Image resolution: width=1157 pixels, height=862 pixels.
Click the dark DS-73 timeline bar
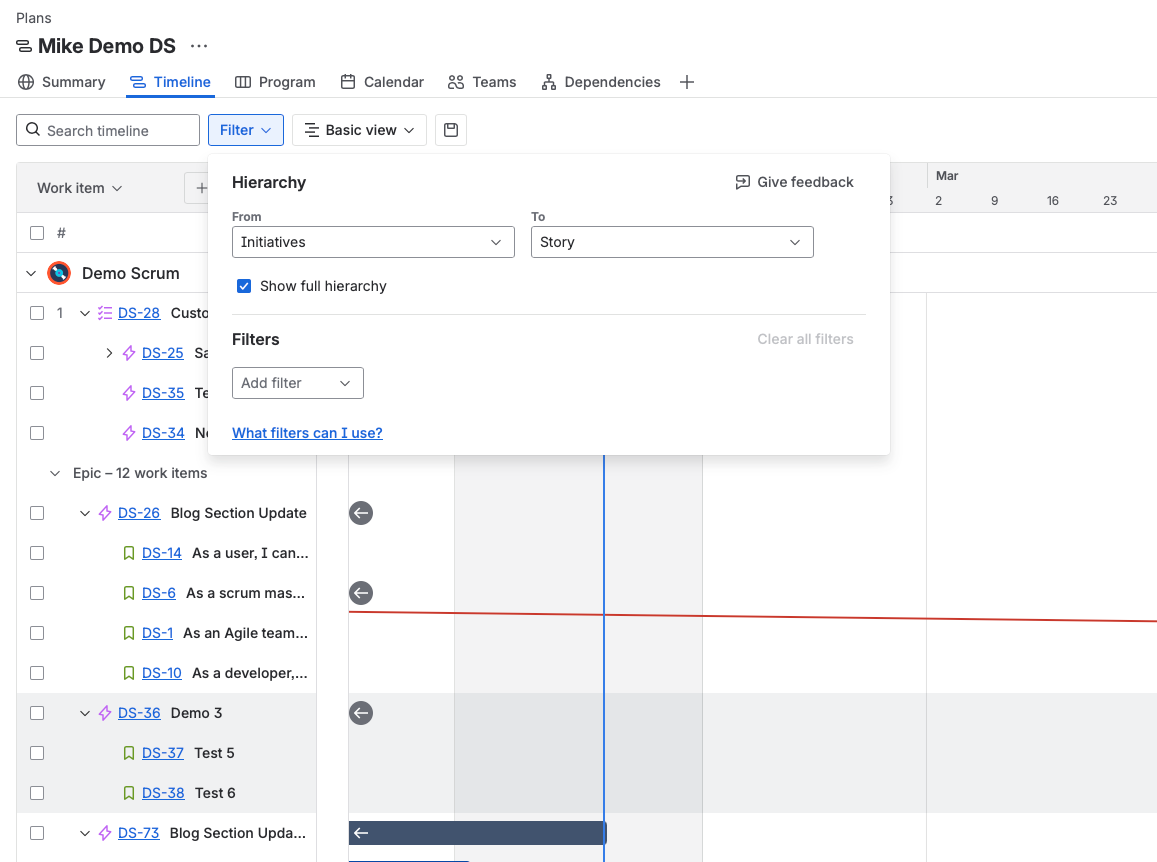coord(480,833)
